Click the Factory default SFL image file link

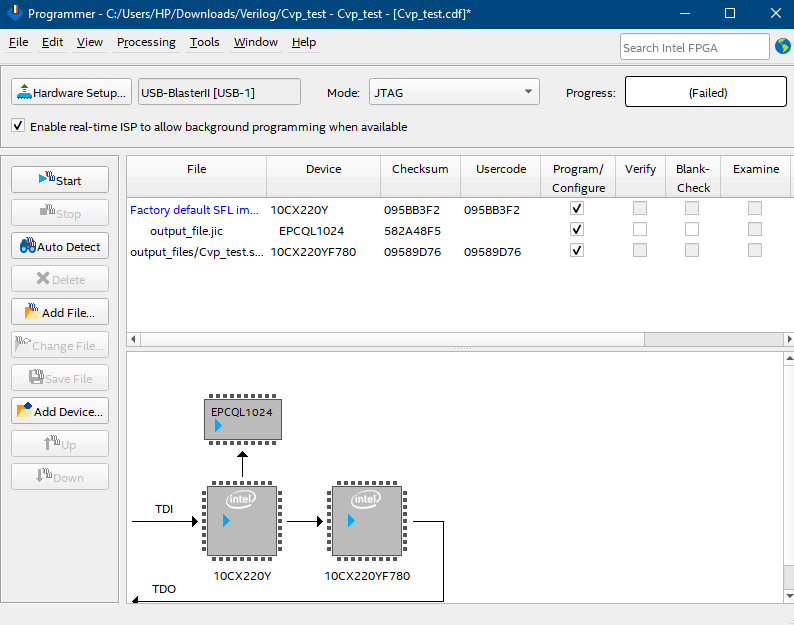(x=195, y=210)
